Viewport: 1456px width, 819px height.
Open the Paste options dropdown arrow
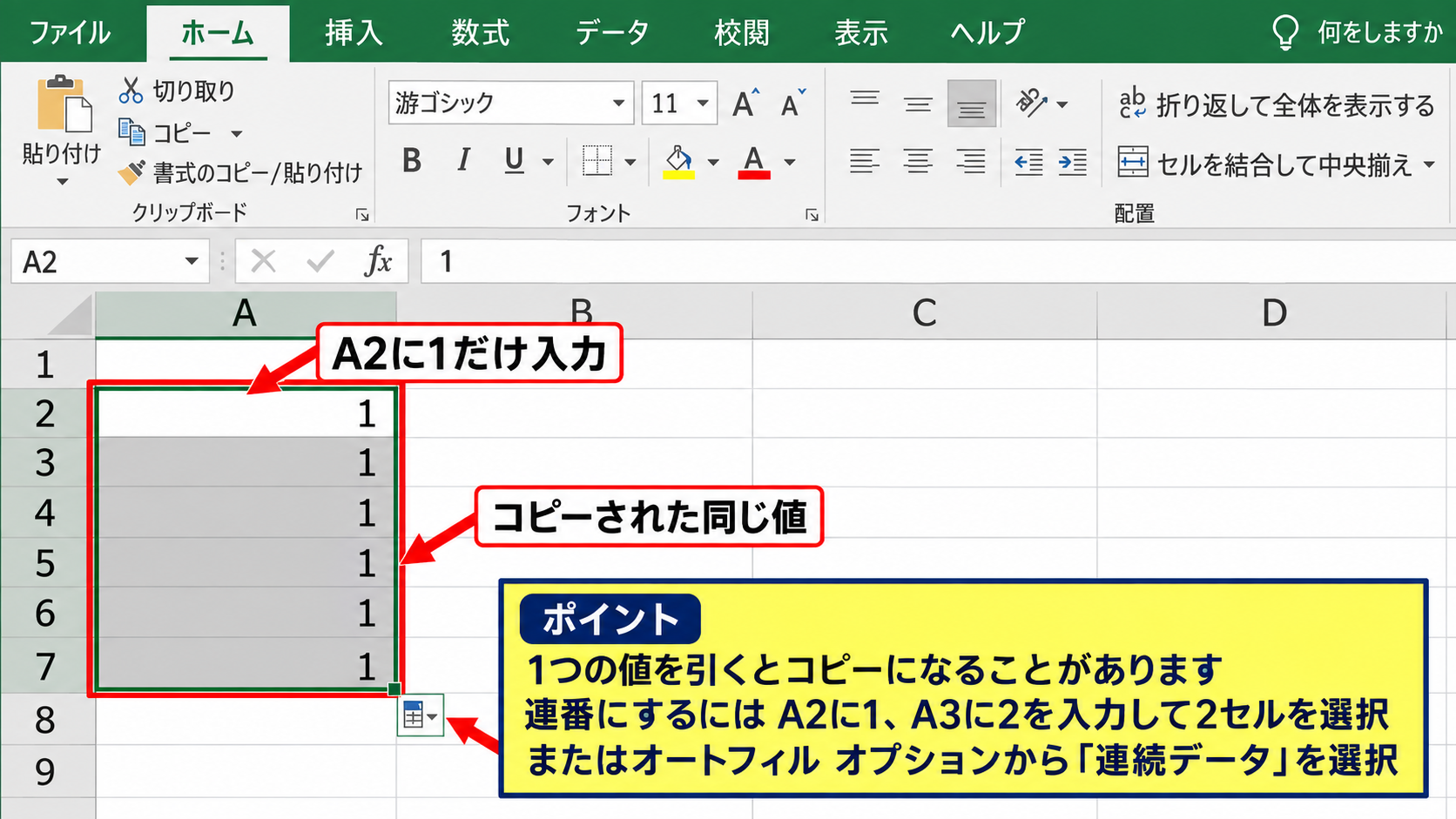point(62,182)
